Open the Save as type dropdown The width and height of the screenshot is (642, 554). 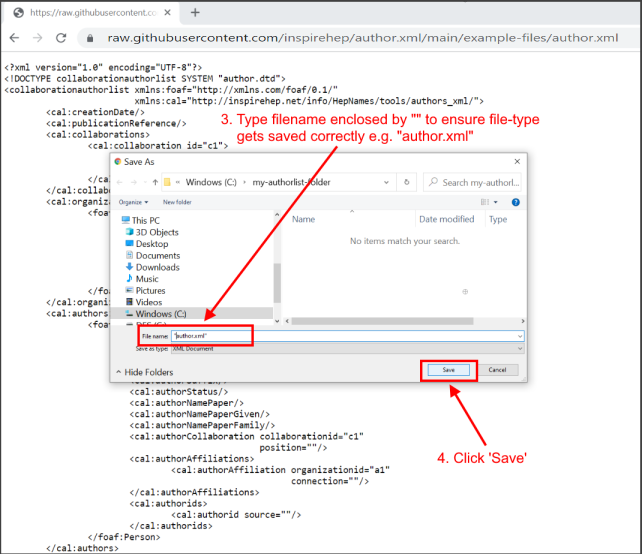pos(347,349)
